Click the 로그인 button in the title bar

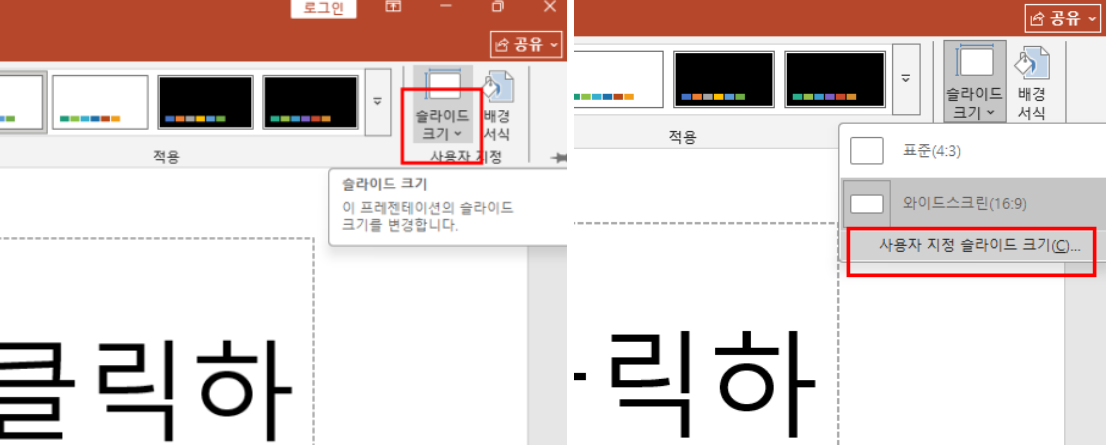pos(323,8)
